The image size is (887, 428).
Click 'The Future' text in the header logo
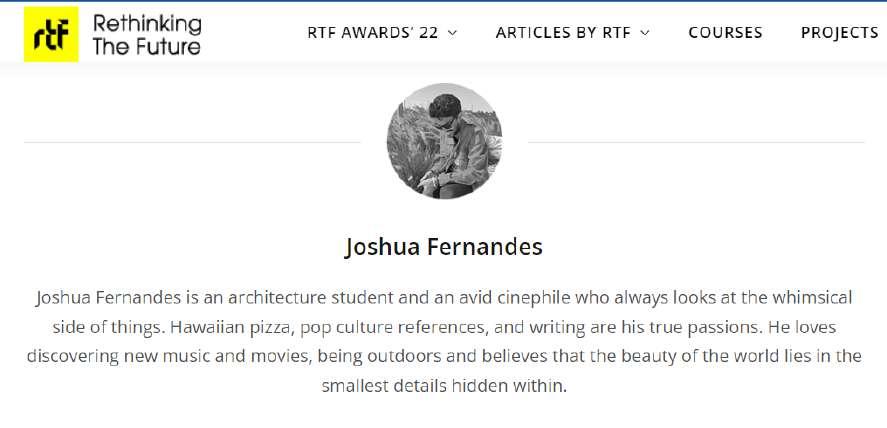point(146,46)
